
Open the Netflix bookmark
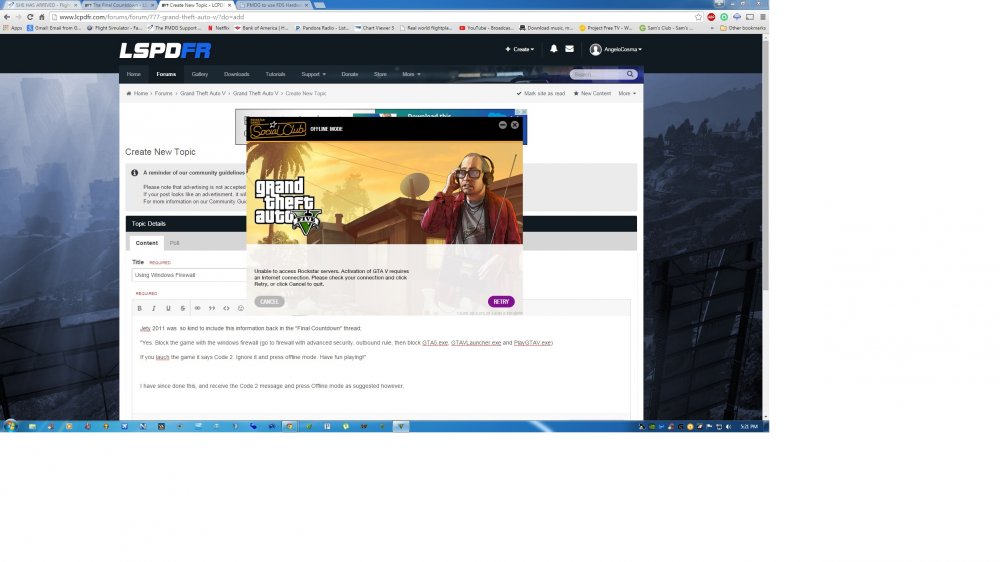click(219, 28)
